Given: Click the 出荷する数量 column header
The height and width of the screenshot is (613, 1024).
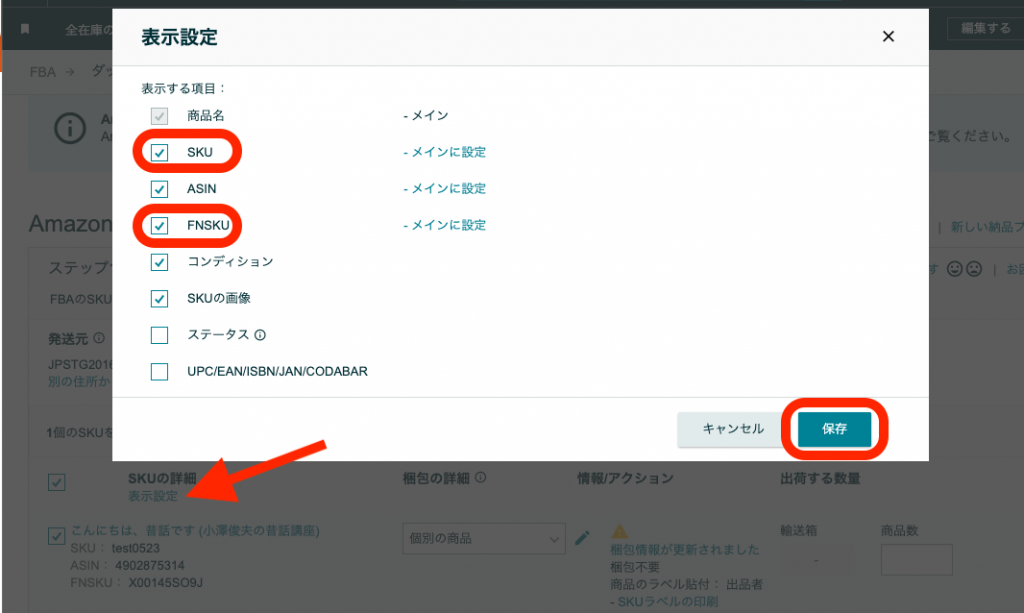Looking at the screenshot, I should [820, 479].
